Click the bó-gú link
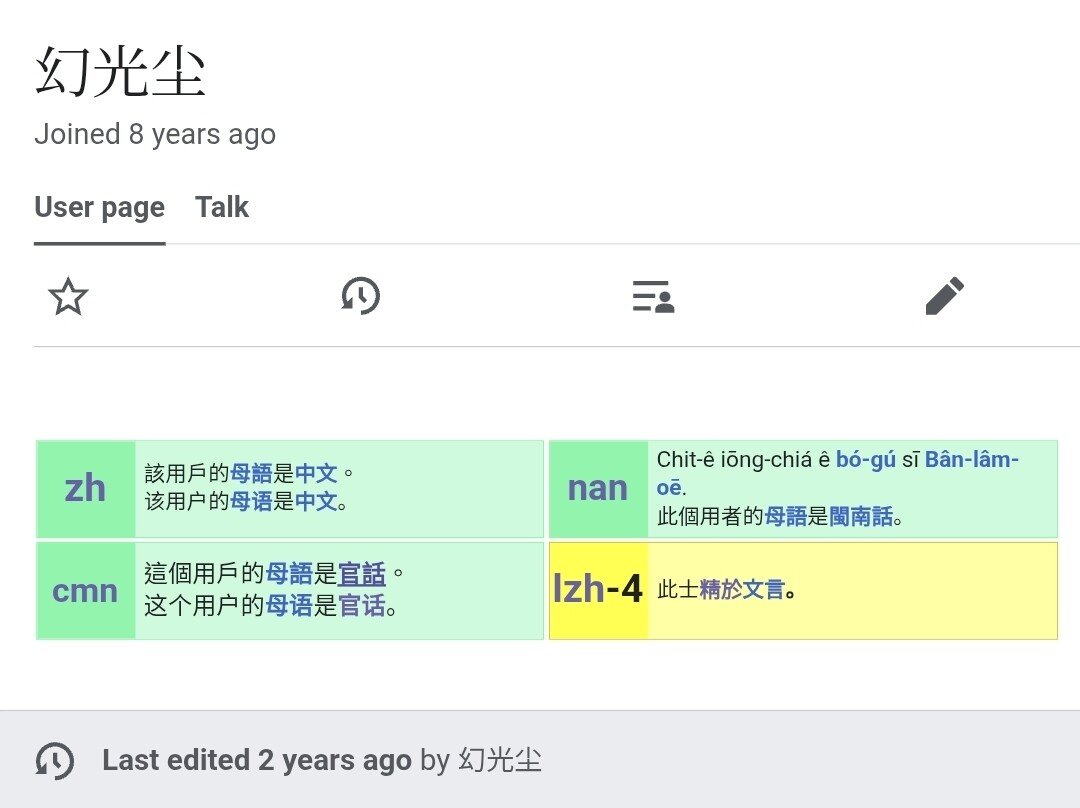The height and width of the screenshot is (808, 1080). point(866,460)
